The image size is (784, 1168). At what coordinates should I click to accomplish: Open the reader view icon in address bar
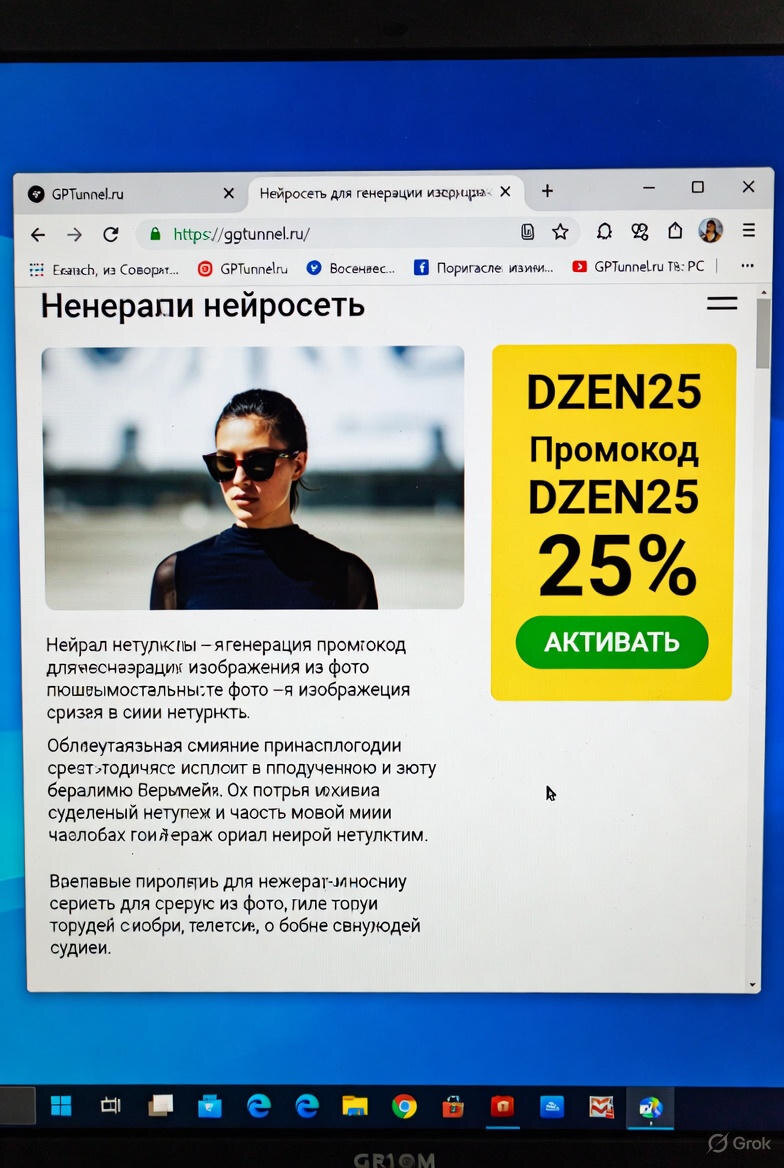click(x=528, y=232)
